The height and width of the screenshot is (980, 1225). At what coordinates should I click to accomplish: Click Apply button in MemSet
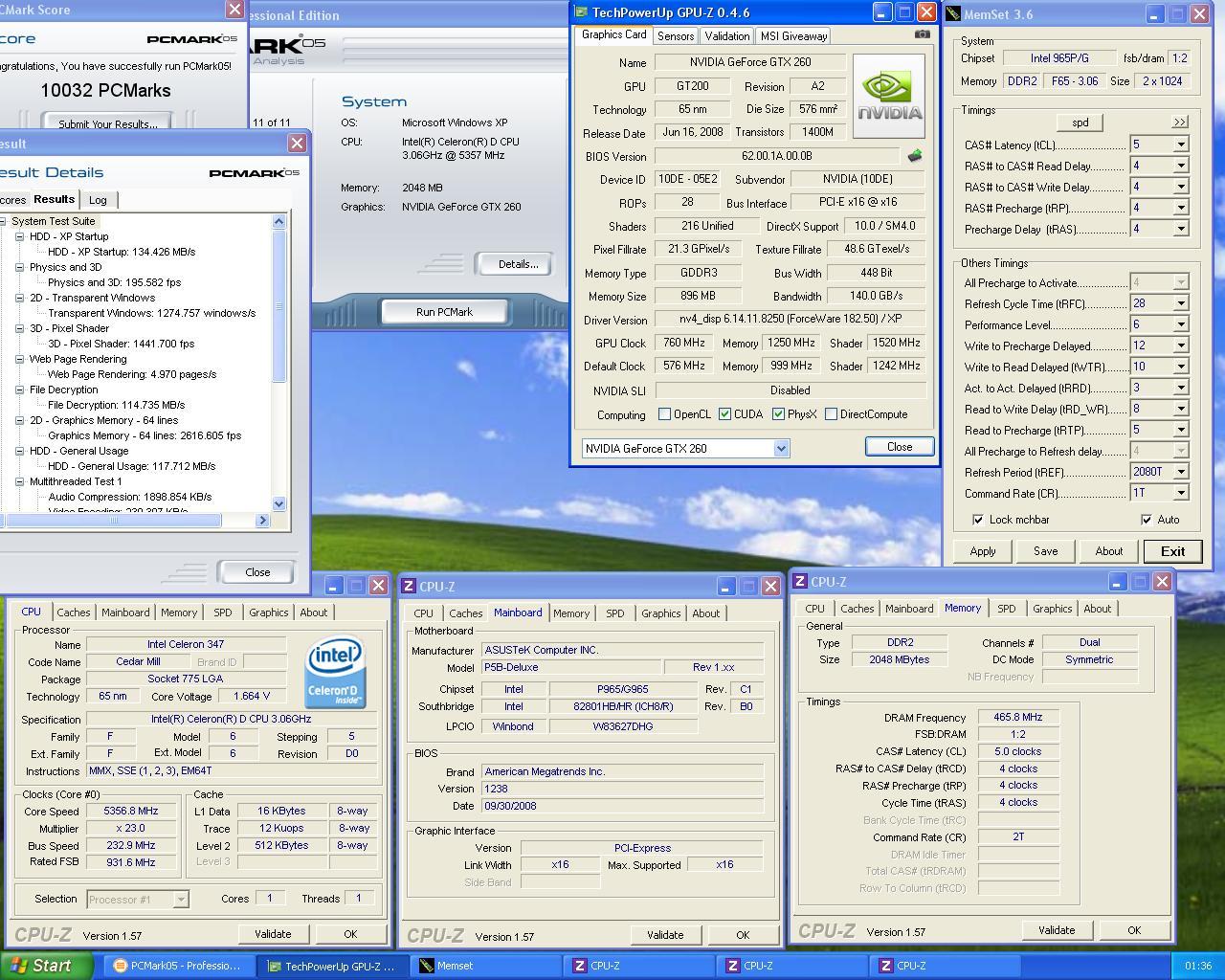983,551
